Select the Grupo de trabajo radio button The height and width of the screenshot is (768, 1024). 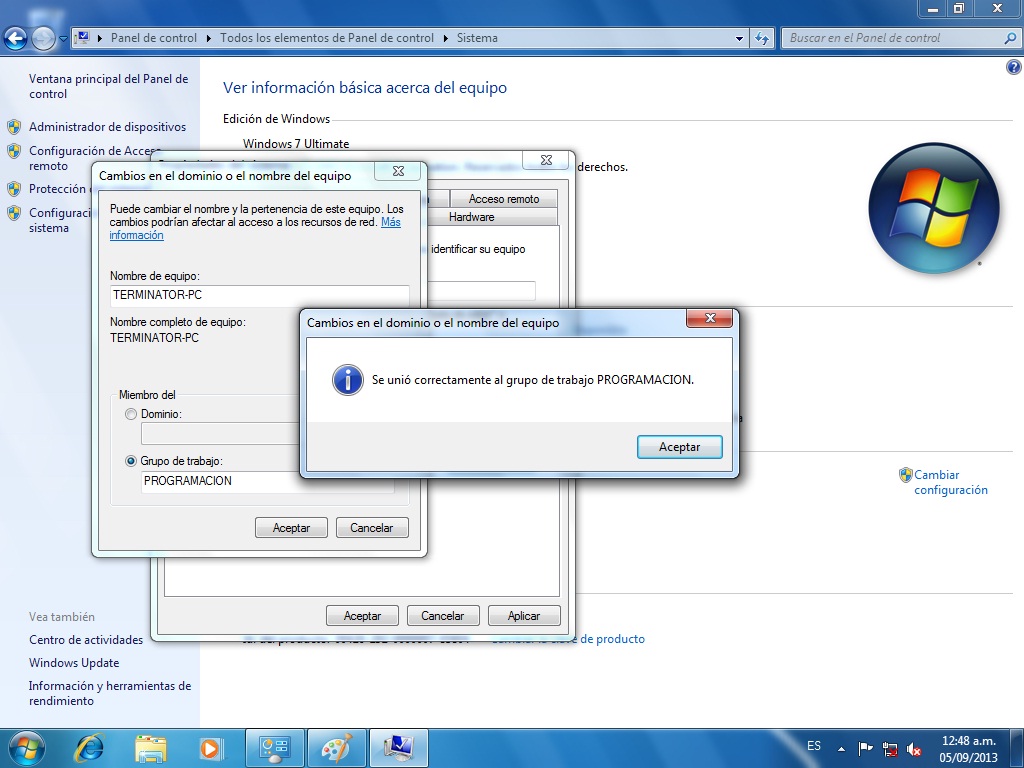tap(131, 461)
